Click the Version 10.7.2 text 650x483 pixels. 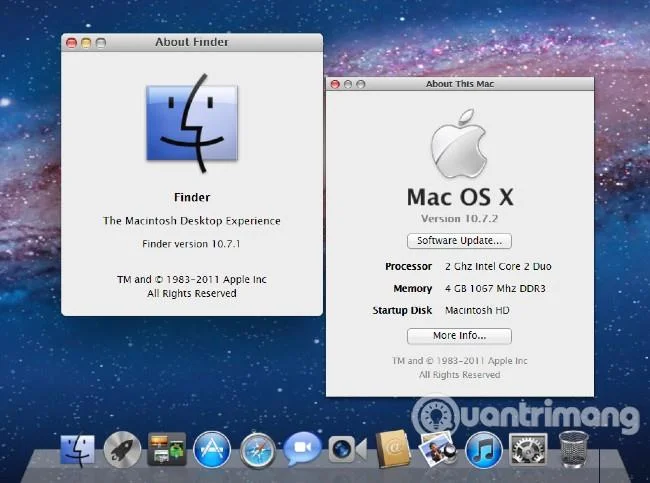coord(459,219)
